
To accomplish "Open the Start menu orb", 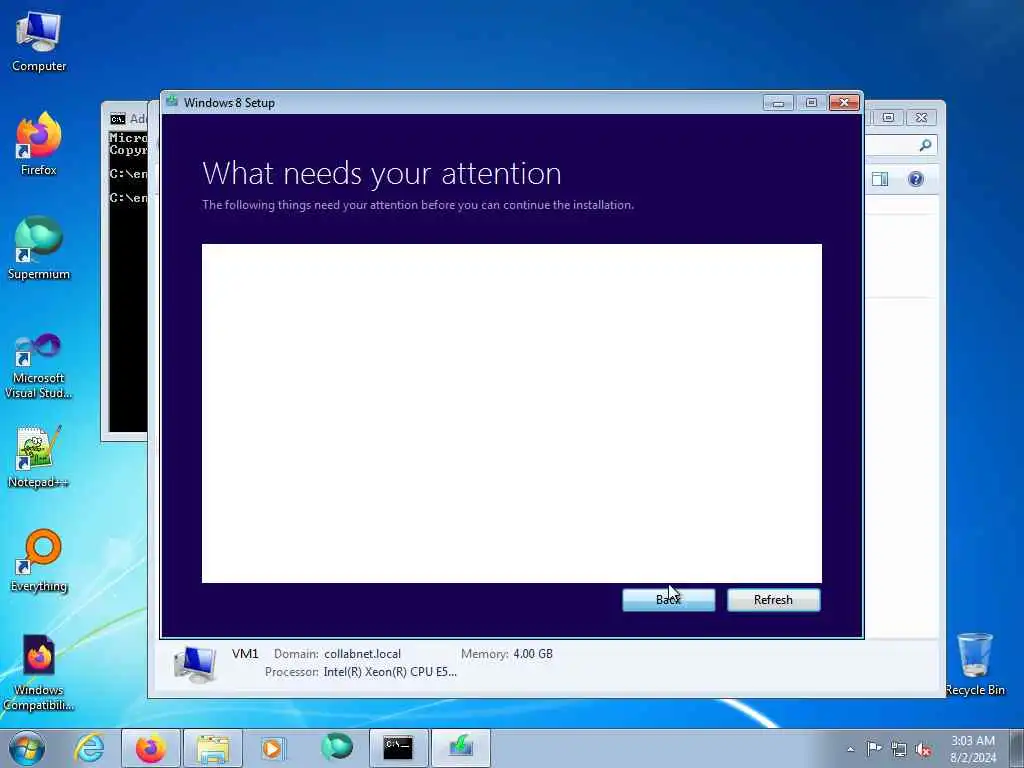I will point(27,748).
